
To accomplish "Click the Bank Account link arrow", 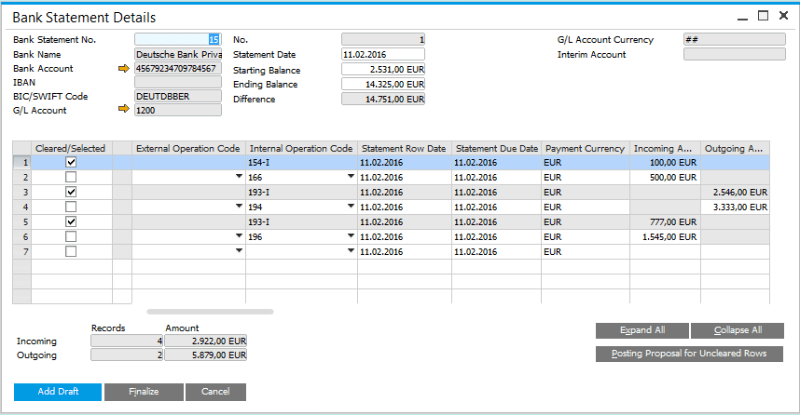I will pos(124,69).
